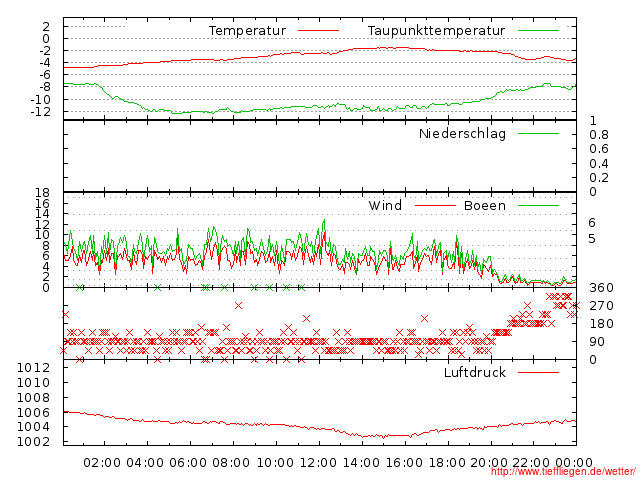Click the 16 wind speed axis value
The width and height of the screenshot is (640, 480).
[43, 203]
